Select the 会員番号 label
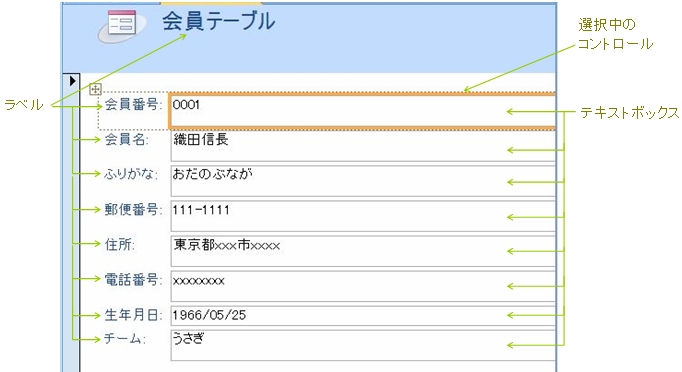Screen dimensions: 682x372 point(133,104)
